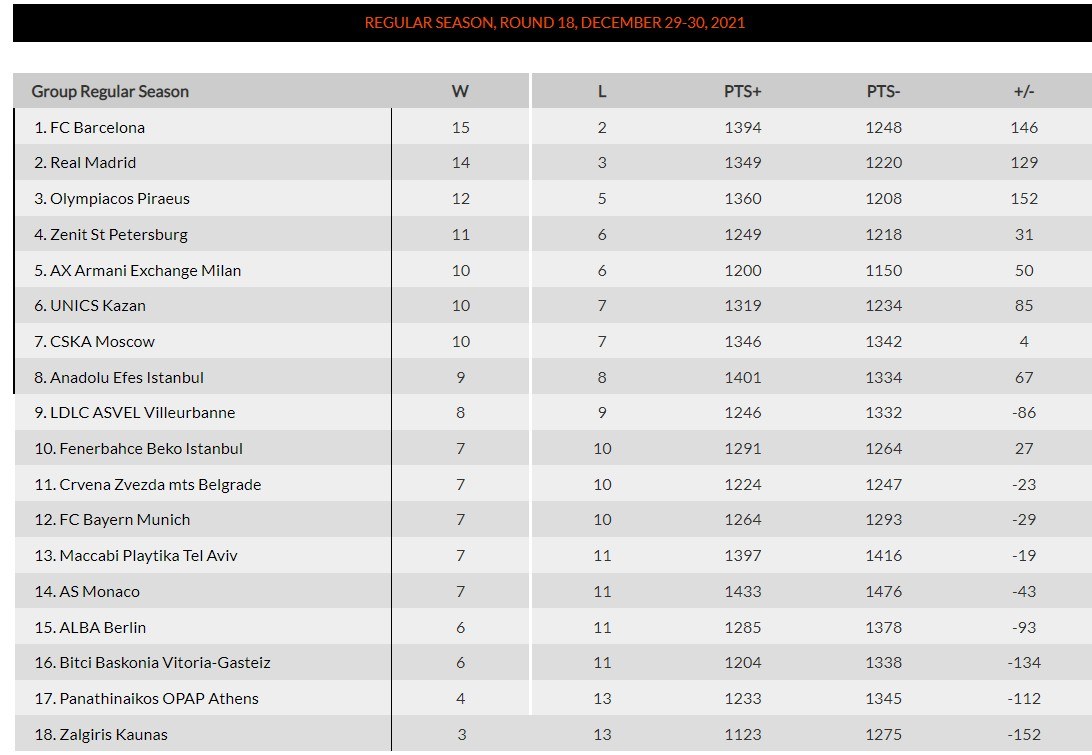Open AX Armani Exchange Milan entry
Image resolution: width=1092 pixels, height=755 pixels.
click(x=145, y=271)
